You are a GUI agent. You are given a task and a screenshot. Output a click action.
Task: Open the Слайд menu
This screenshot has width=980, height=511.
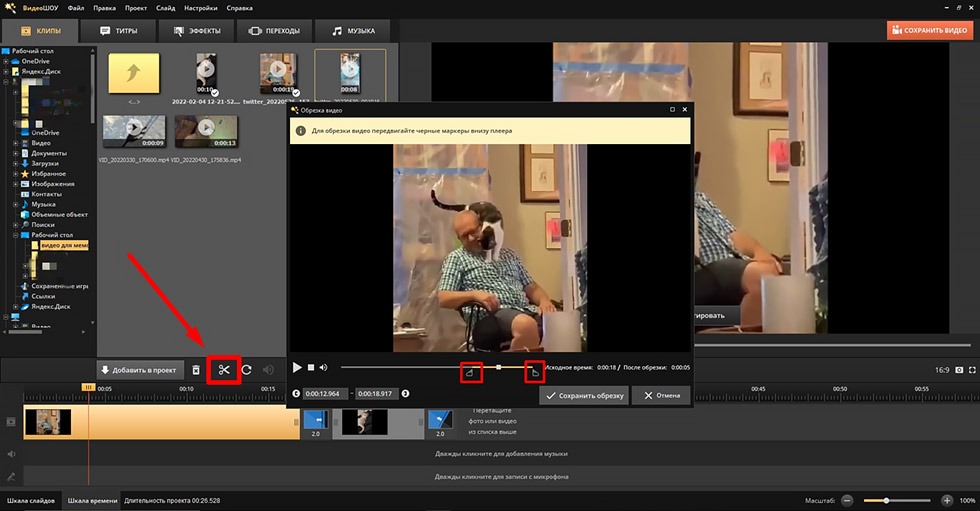coord(166,8)
